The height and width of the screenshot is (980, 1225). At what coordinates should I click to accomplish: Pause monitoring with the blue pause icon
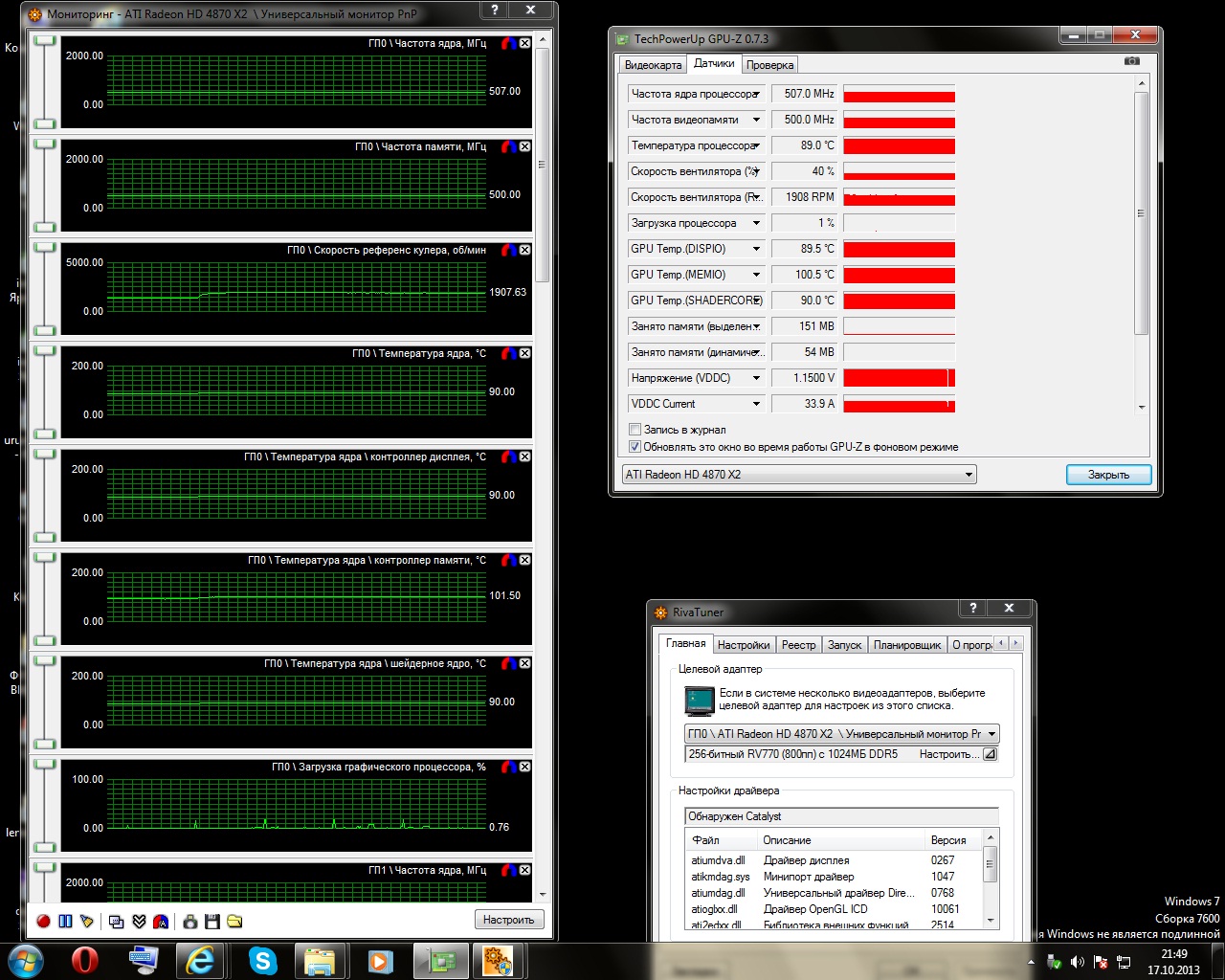pyautogui.click(x=65, y=921)
